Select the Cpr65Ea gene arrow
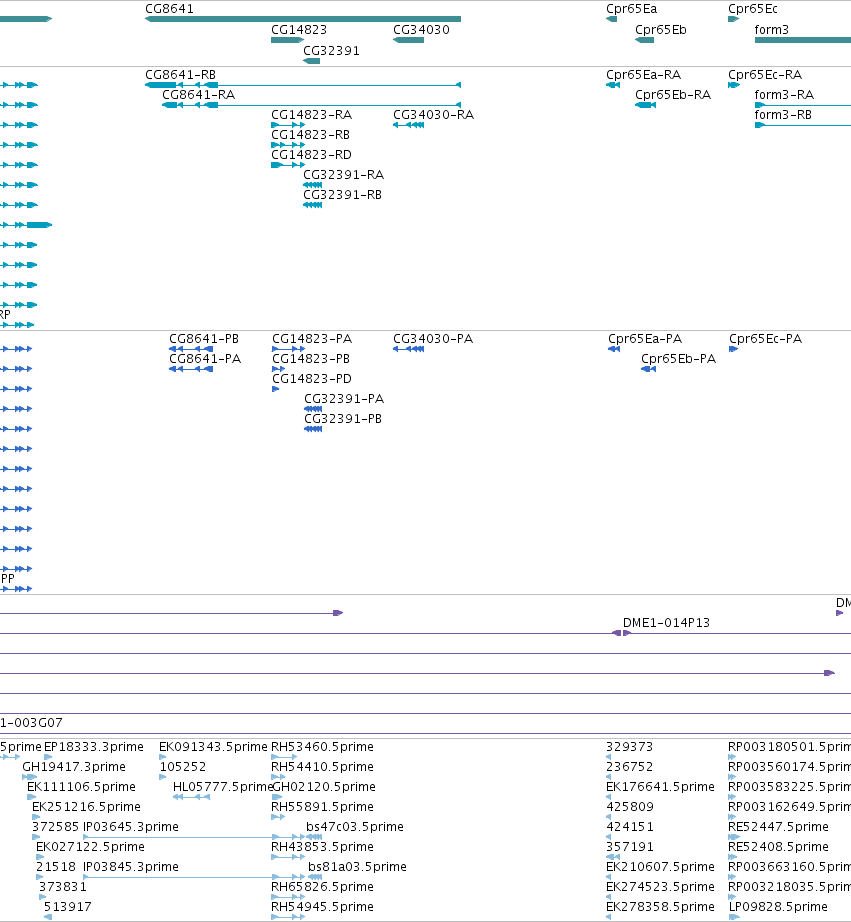 click(x=612, y=19)
